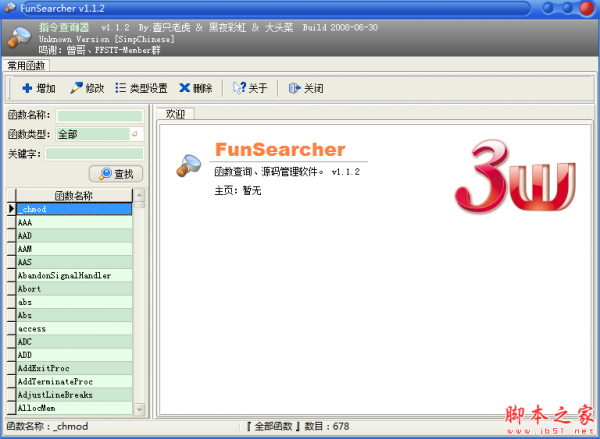Click the 关闭 (close) door icon

pyautogui.click(x=294, y=88)
